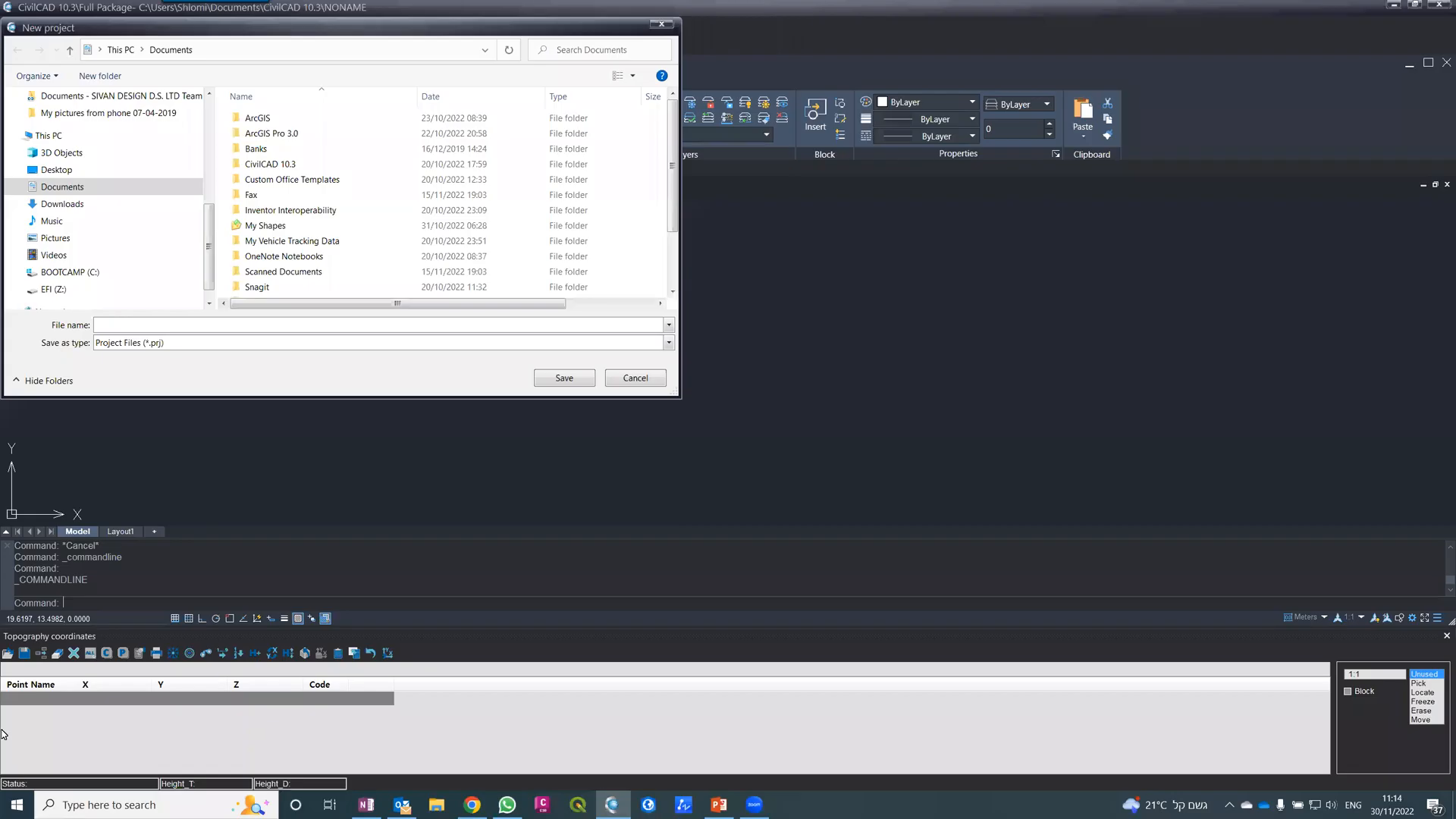This screenshot has height=819, width=1456.
Task: Check the Block checkbox in the right panel
Action: click(1348, 691)
